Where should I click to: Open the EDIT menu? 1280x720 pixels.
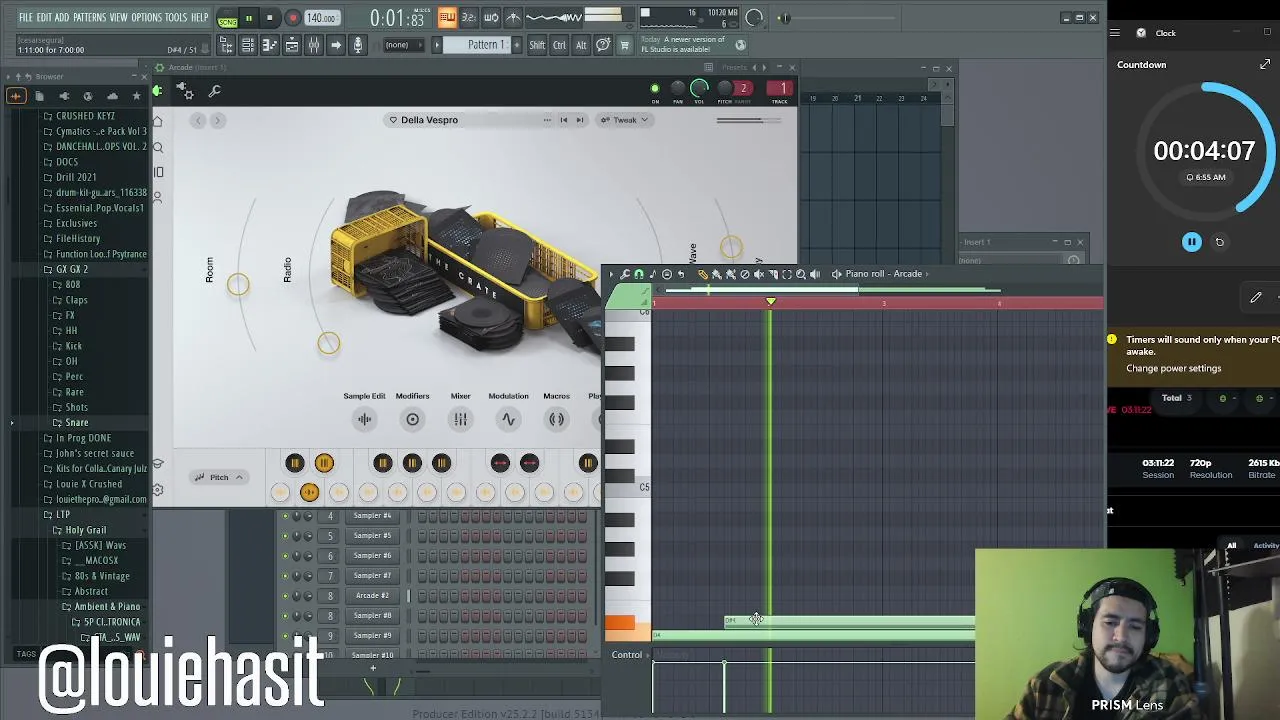click(x=44, y=18)
